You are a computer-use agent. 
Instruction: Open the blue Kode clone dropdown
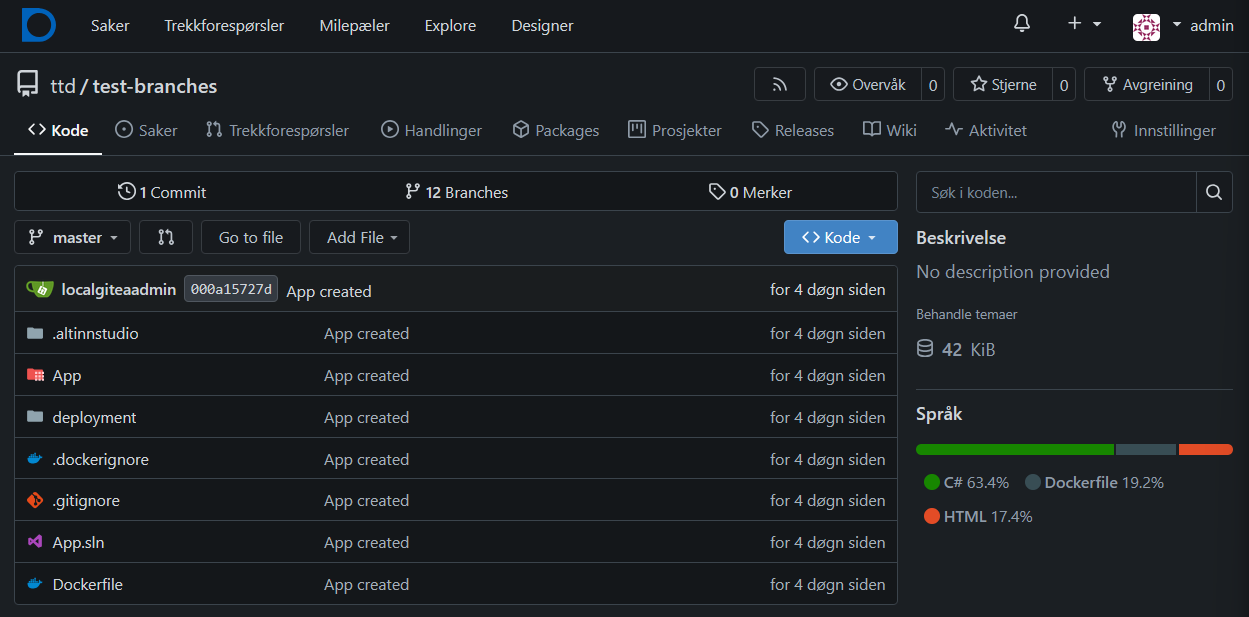pos(840,238)
